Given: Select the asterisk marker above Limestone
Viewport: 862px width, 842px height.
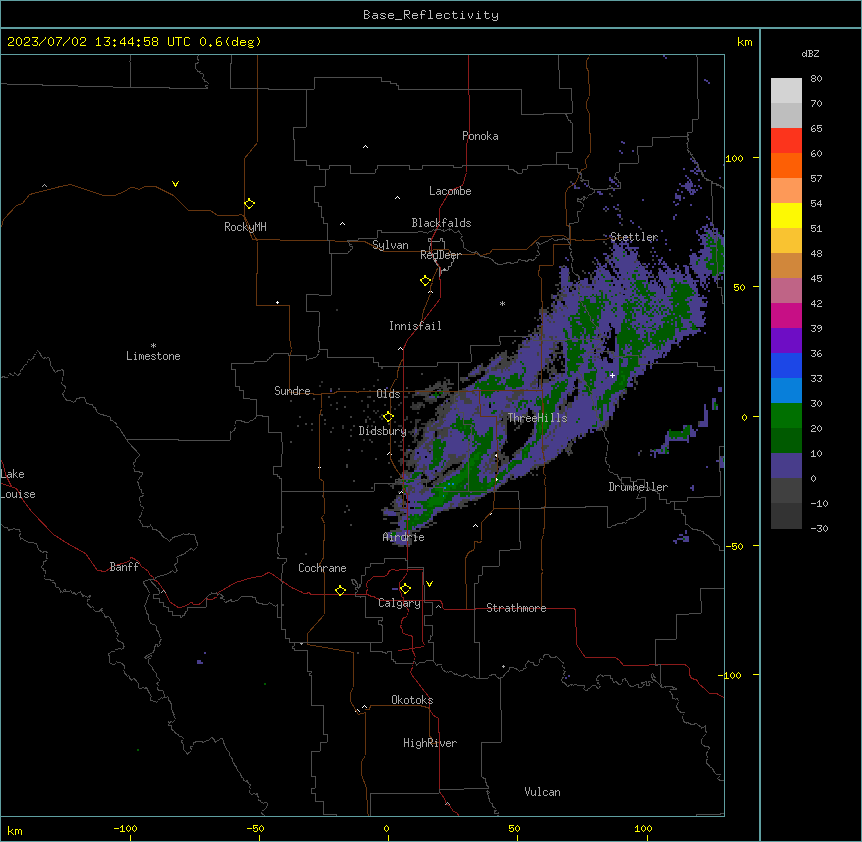Looking at the screenshot, I should [153, 346].
